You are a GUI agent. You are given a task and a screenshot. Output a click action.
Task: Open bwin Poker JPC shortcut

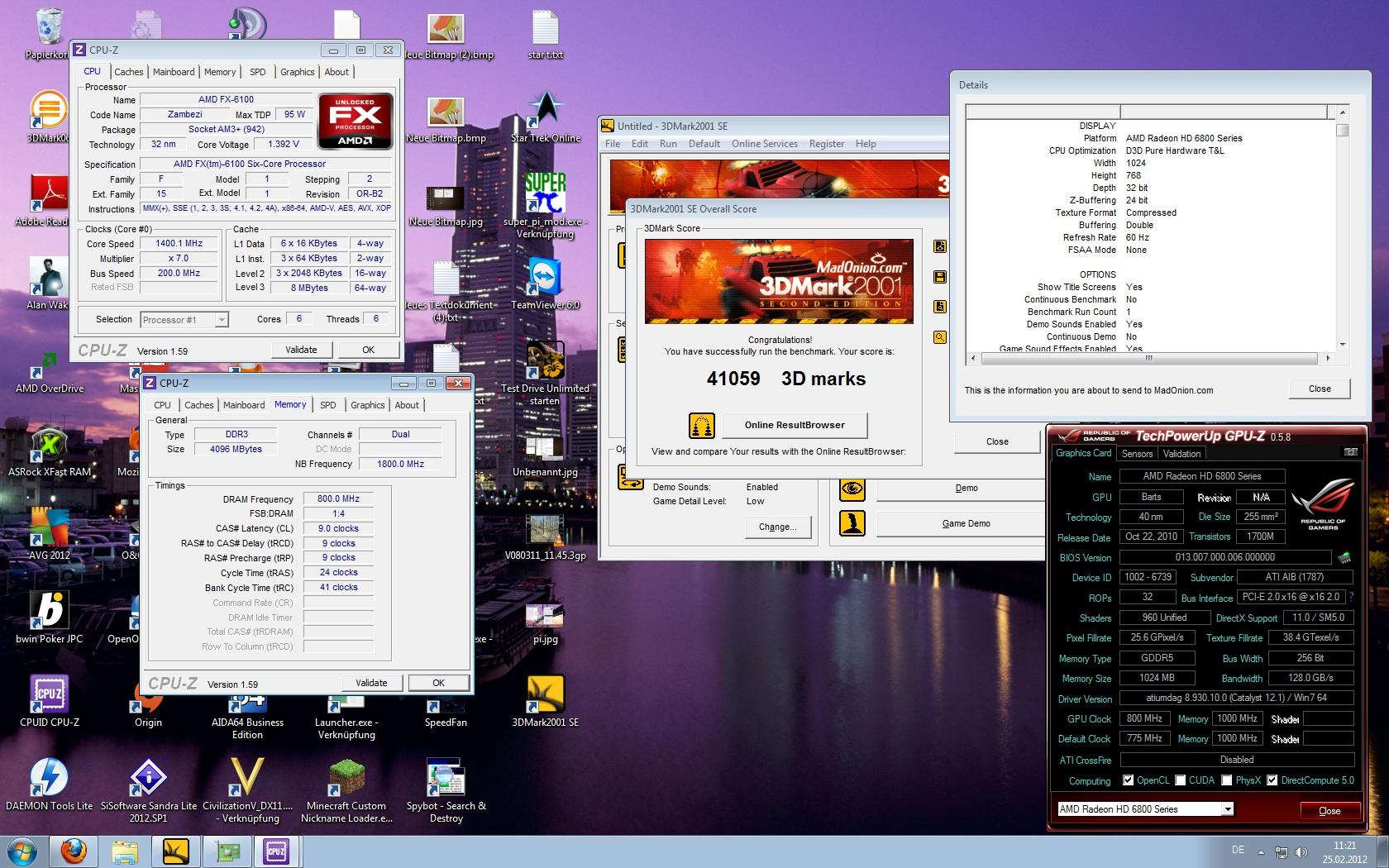point(50,617)
